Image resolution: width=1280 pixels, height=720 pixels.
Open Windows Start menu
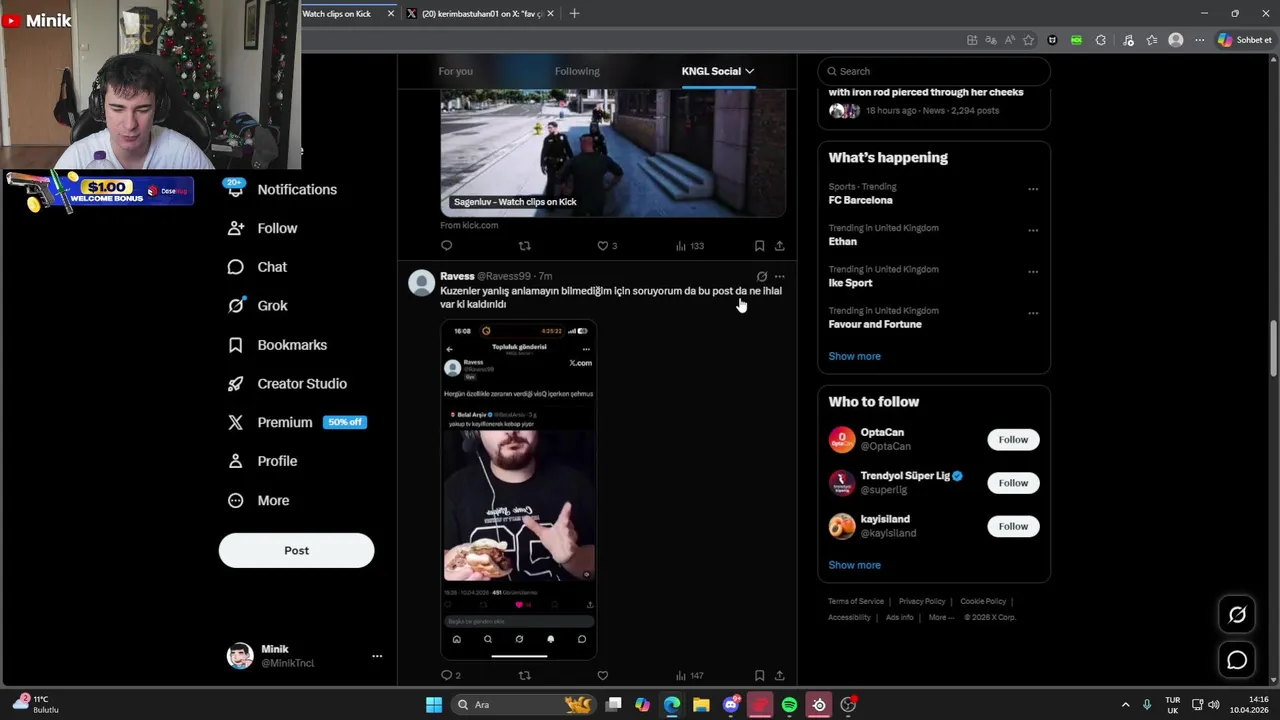pyautogui.click(x=434, y=705)
